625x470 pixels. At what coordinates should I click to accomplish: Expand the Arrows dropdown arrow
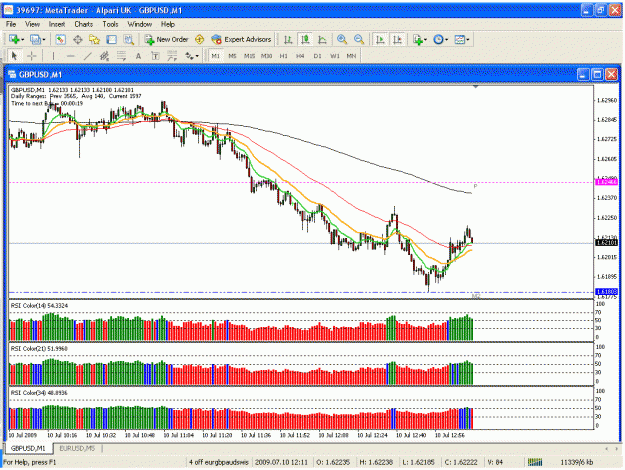coord(197,56)
